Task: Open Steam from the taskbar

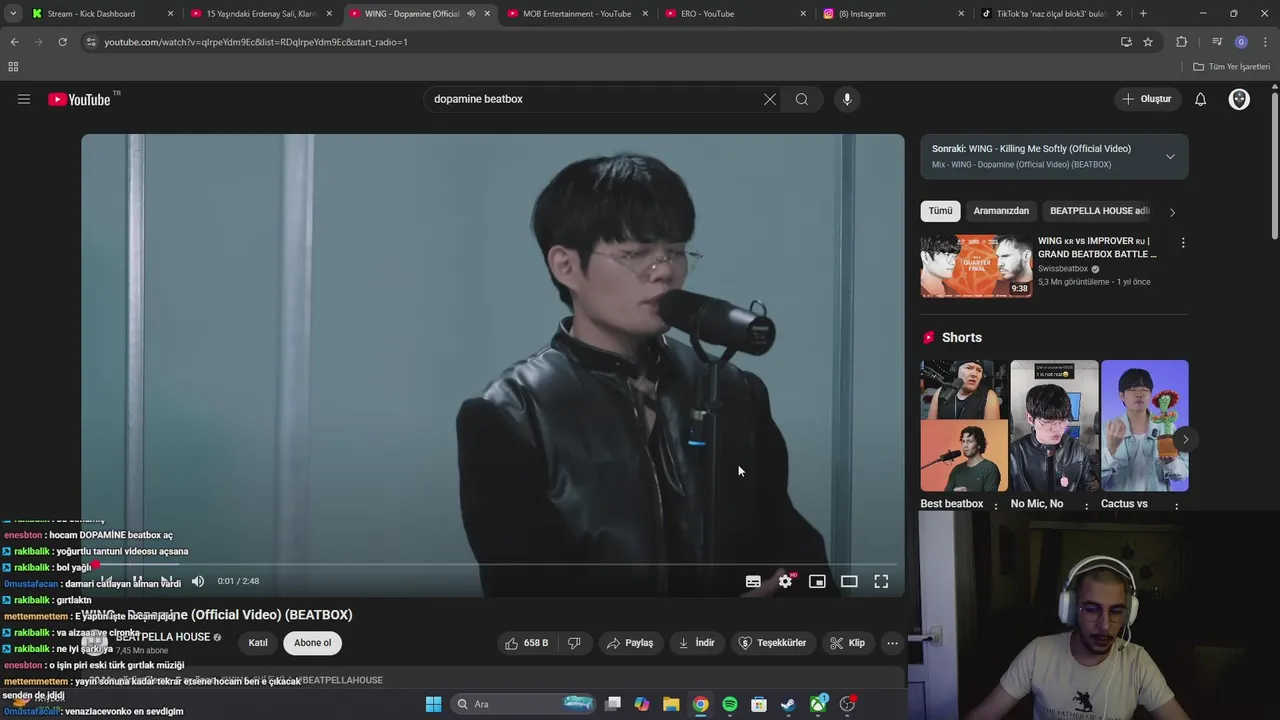Action: (788, 704)
